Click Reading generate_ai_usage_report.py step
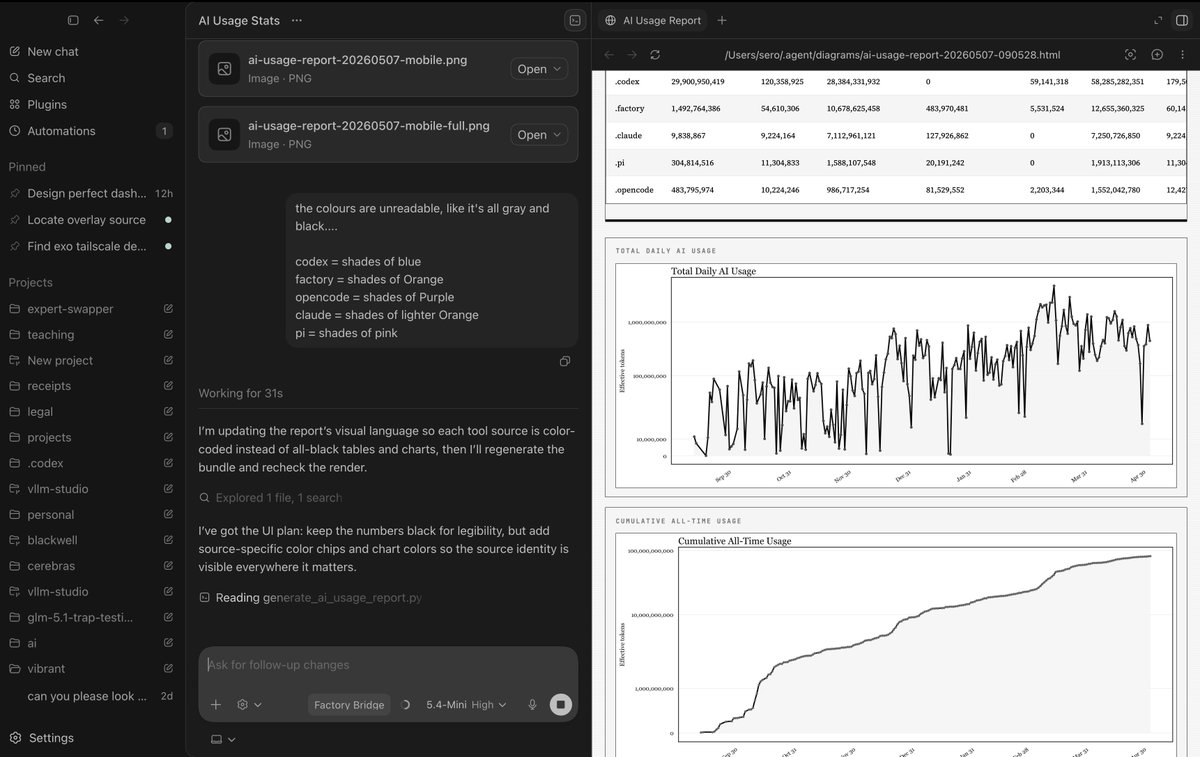The height and width of the screenshot is (757, 1200). [310, 598]
